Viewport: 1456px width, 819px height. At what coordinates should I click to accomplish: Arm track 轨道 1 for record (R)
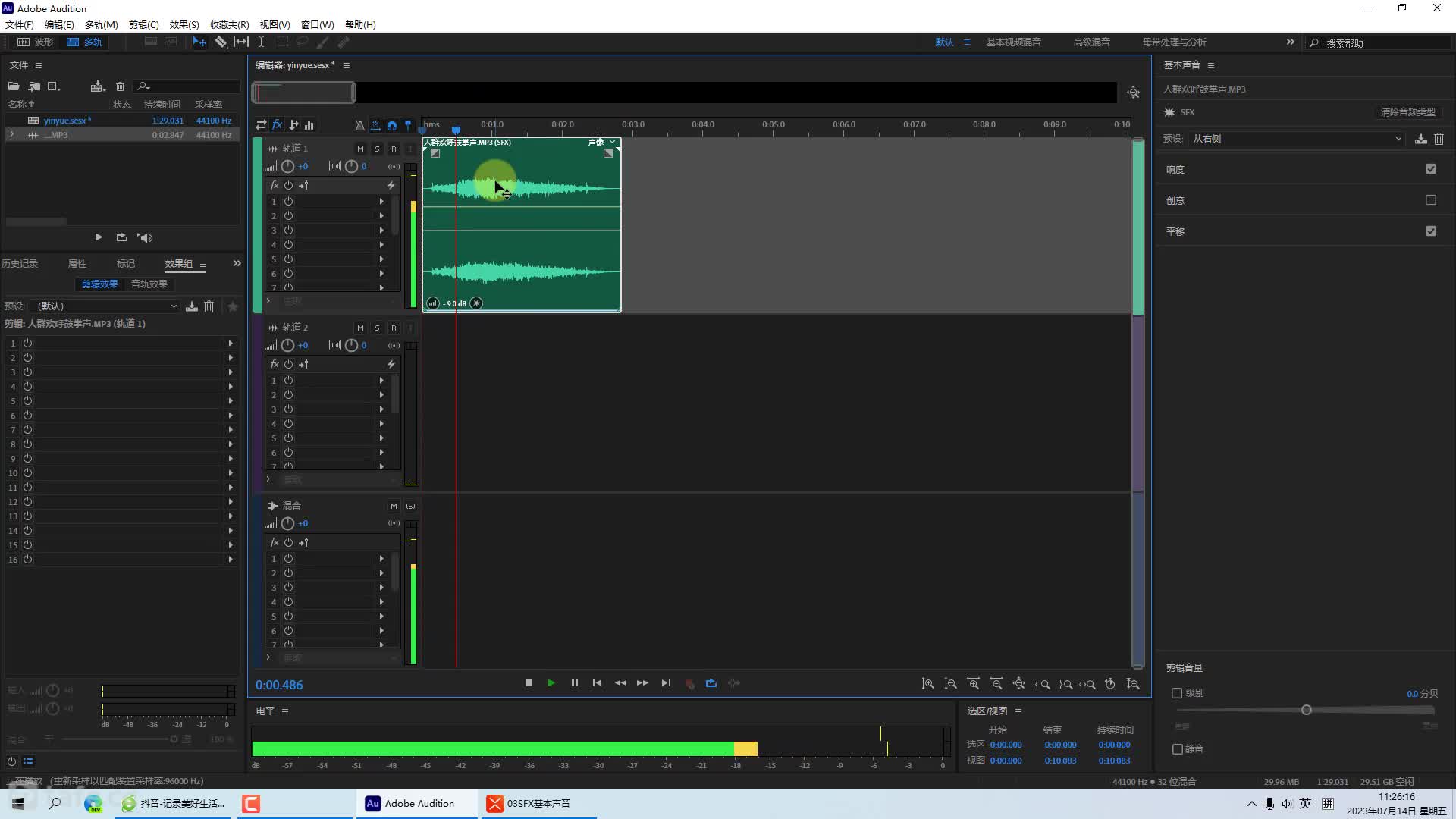[394, 149]
